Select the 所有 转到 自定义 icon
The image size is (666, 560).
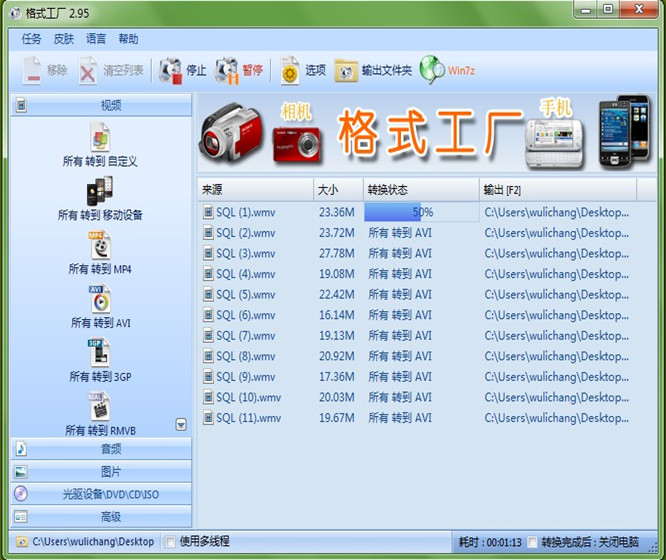pos(100,137)
